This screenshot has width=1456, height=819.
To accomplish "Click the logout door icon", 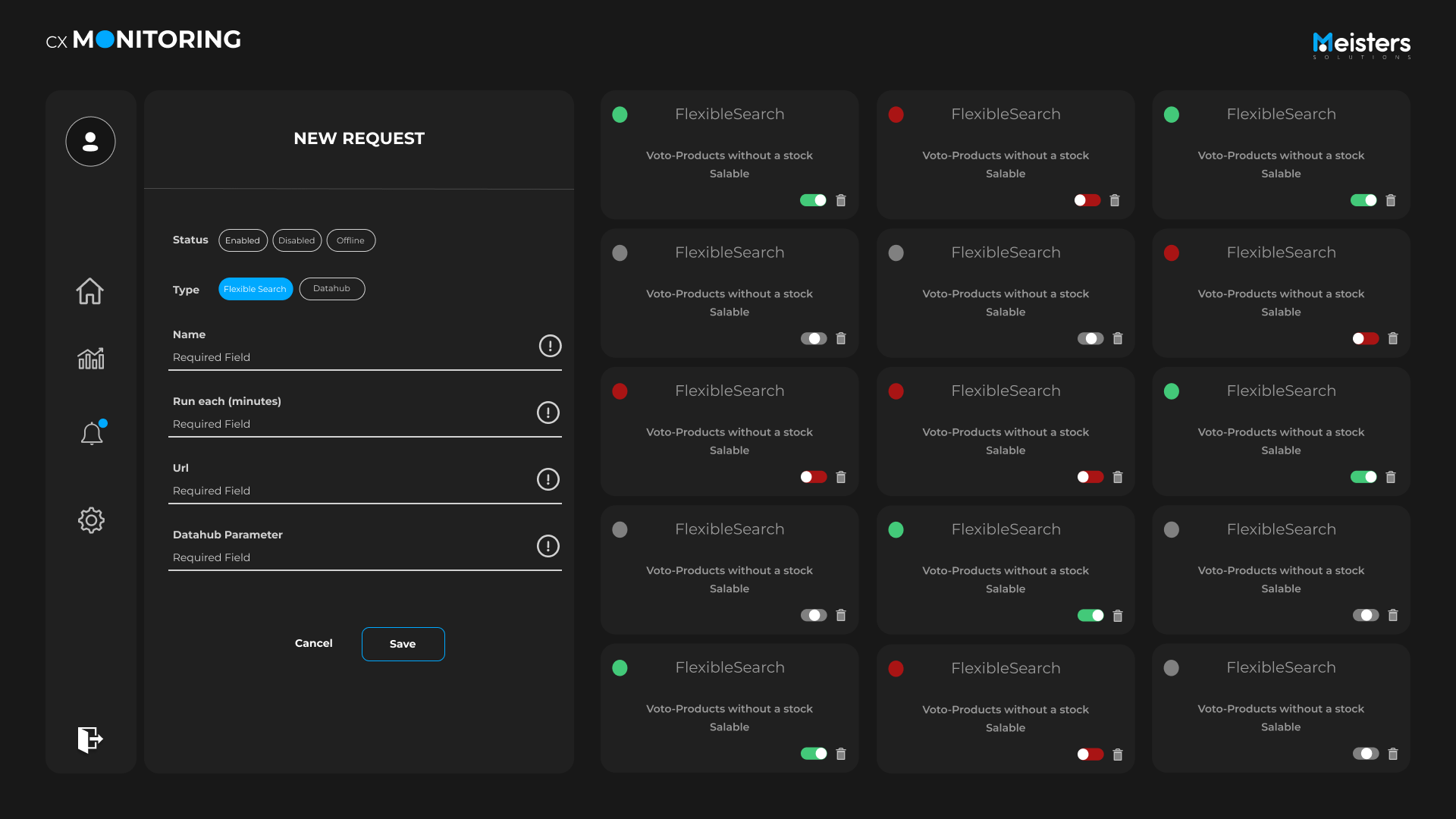I will coord(89,739).
